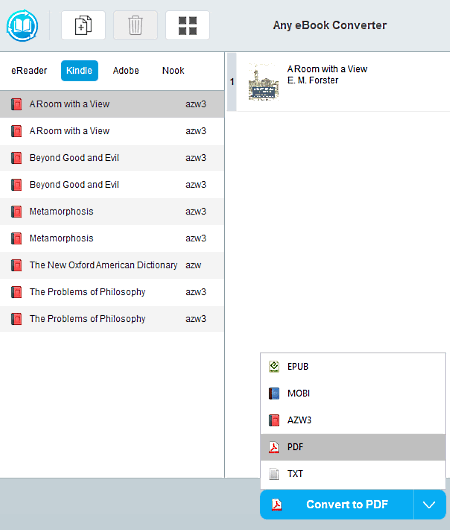This screenshot has width=450, height=530.
Task: Switch to the eReader tab
Action: pos(29,71)
